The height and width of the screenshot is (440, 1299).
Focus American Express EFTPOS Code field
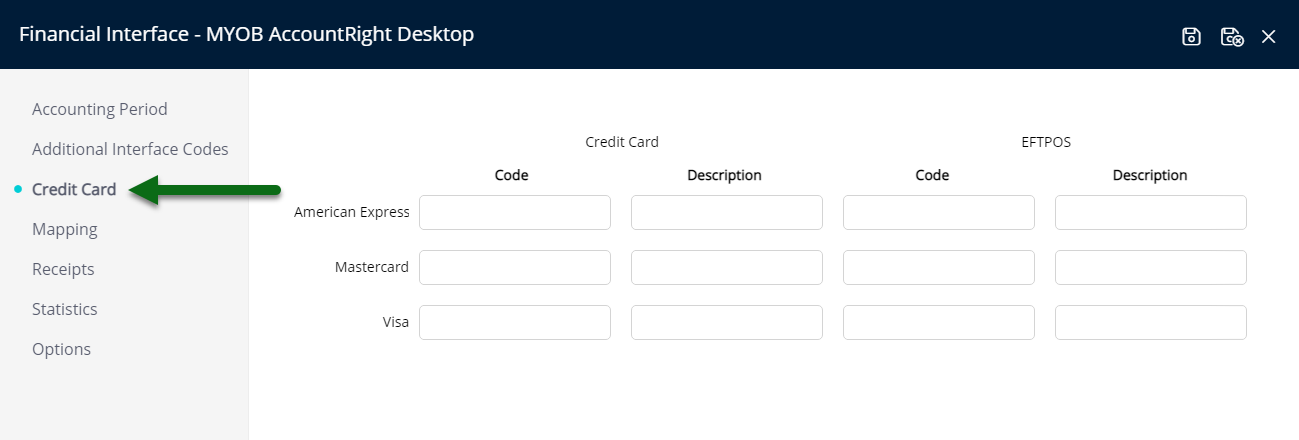939,212
